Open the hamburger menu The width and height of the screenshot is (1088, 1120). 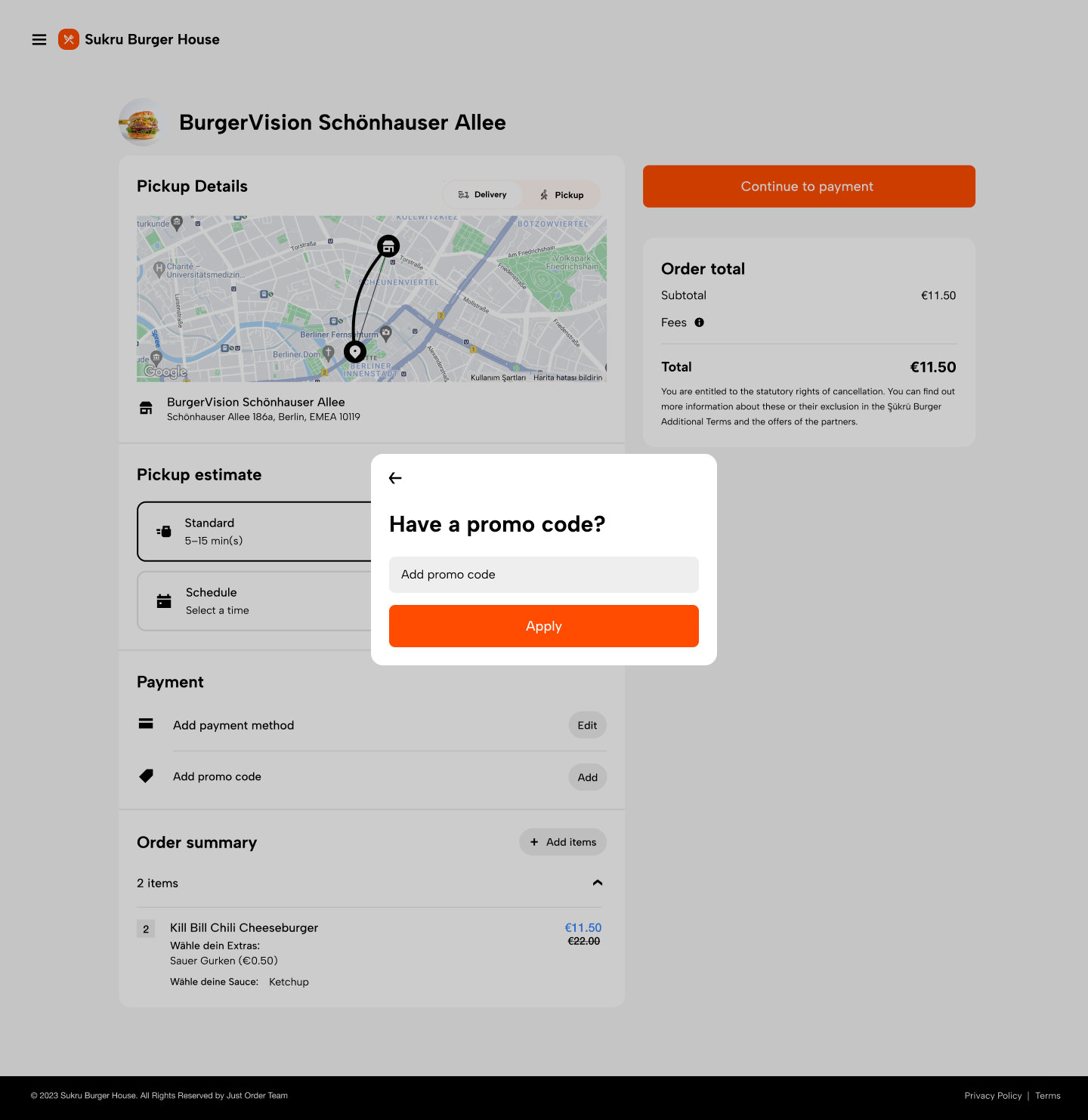click(39, 40)
